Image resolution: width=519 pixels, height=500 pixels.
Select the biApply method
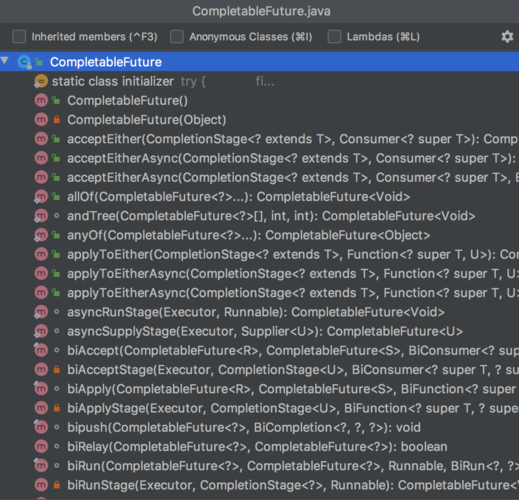pyautogui.click(x=259, y=389)
